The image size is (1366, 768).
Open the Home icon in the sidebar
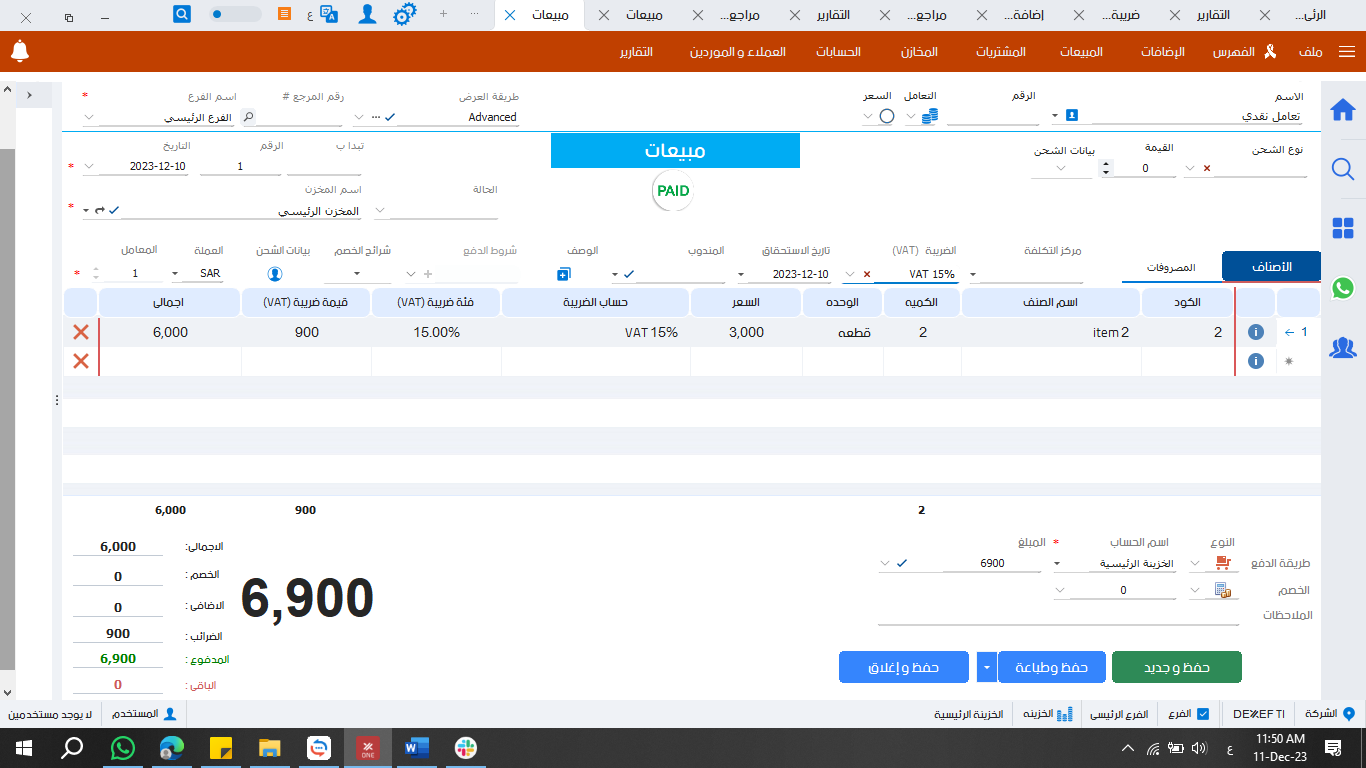1342,110
